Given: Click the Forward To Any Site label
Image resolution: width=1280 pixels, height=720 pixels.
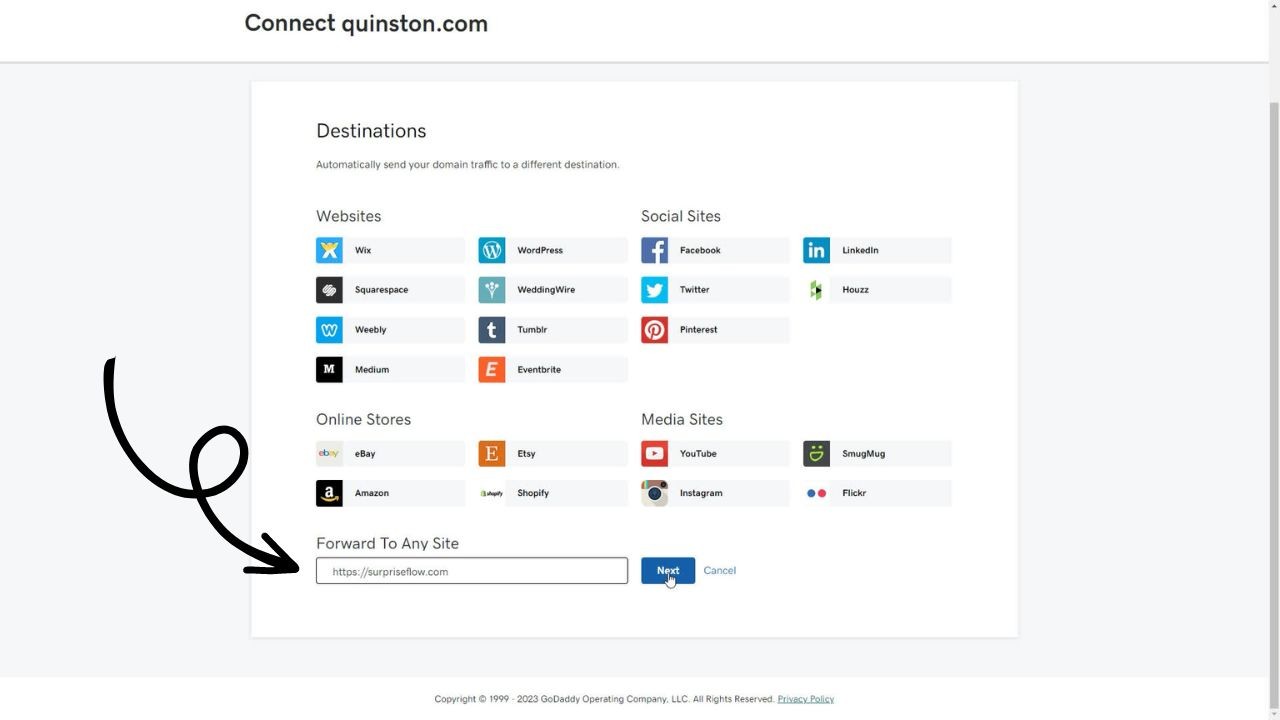Looking at the screenshot, I should pos(387,543).
